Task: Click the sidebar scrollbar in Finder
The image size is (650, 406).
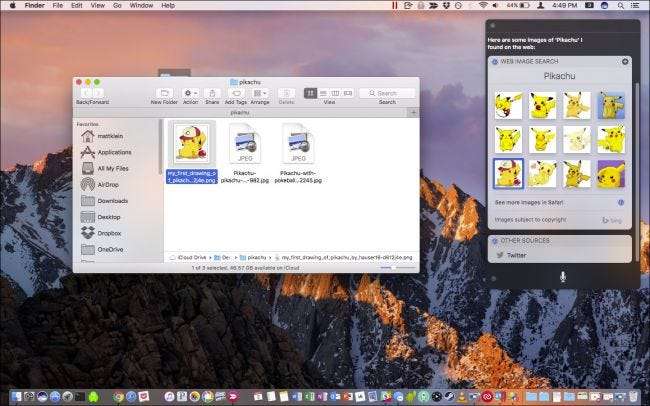Action: point(161,147)
